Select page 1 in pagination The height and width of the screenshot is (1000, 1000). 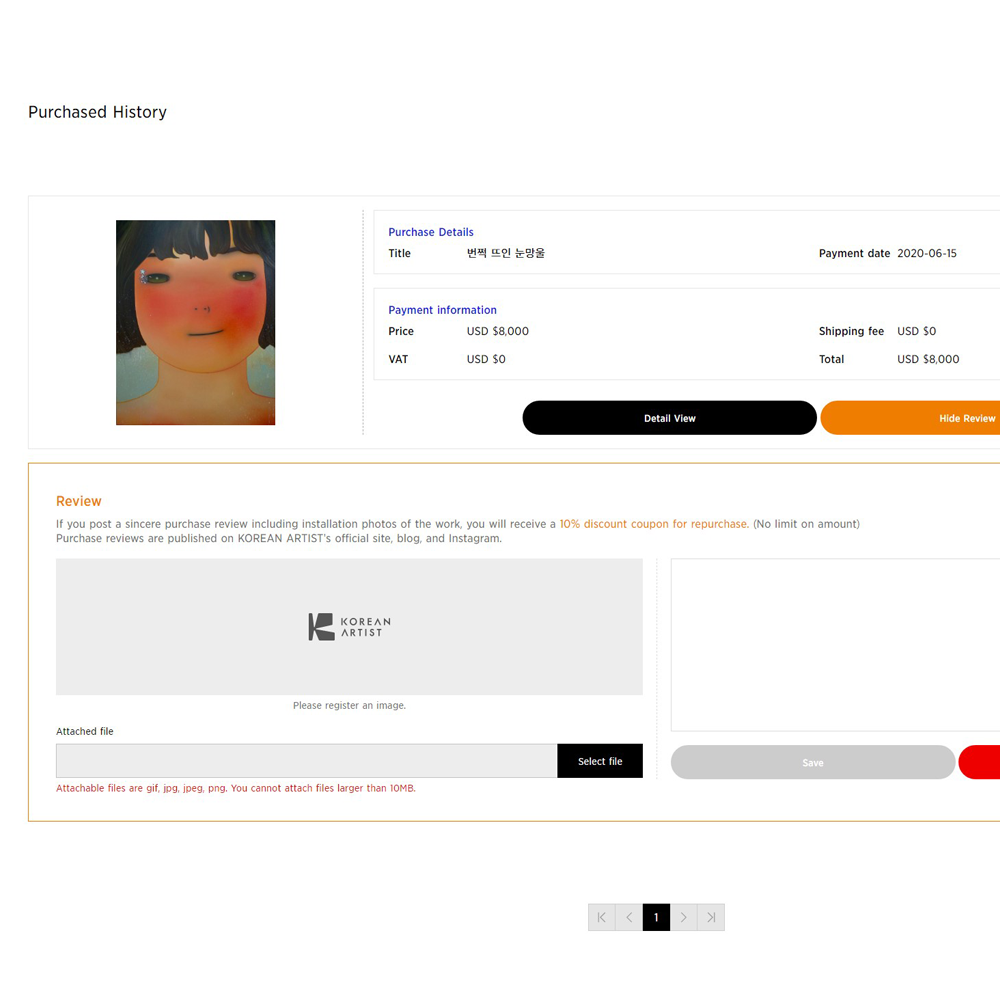(x=656, y=917)
